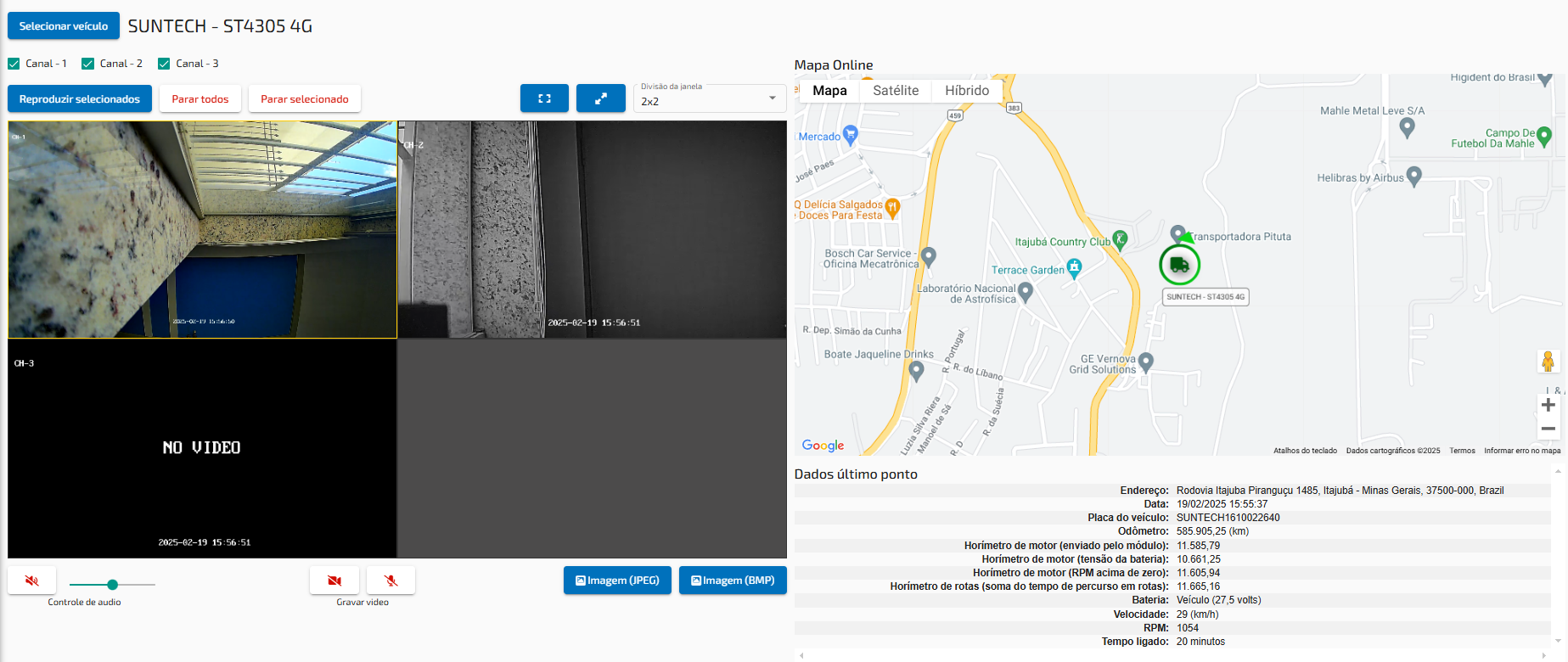The width and height of the screenshot is (1568, 662).
Task: Click the Odômetro value 585.905,25 (km)
Action: tap(1212, 531)
